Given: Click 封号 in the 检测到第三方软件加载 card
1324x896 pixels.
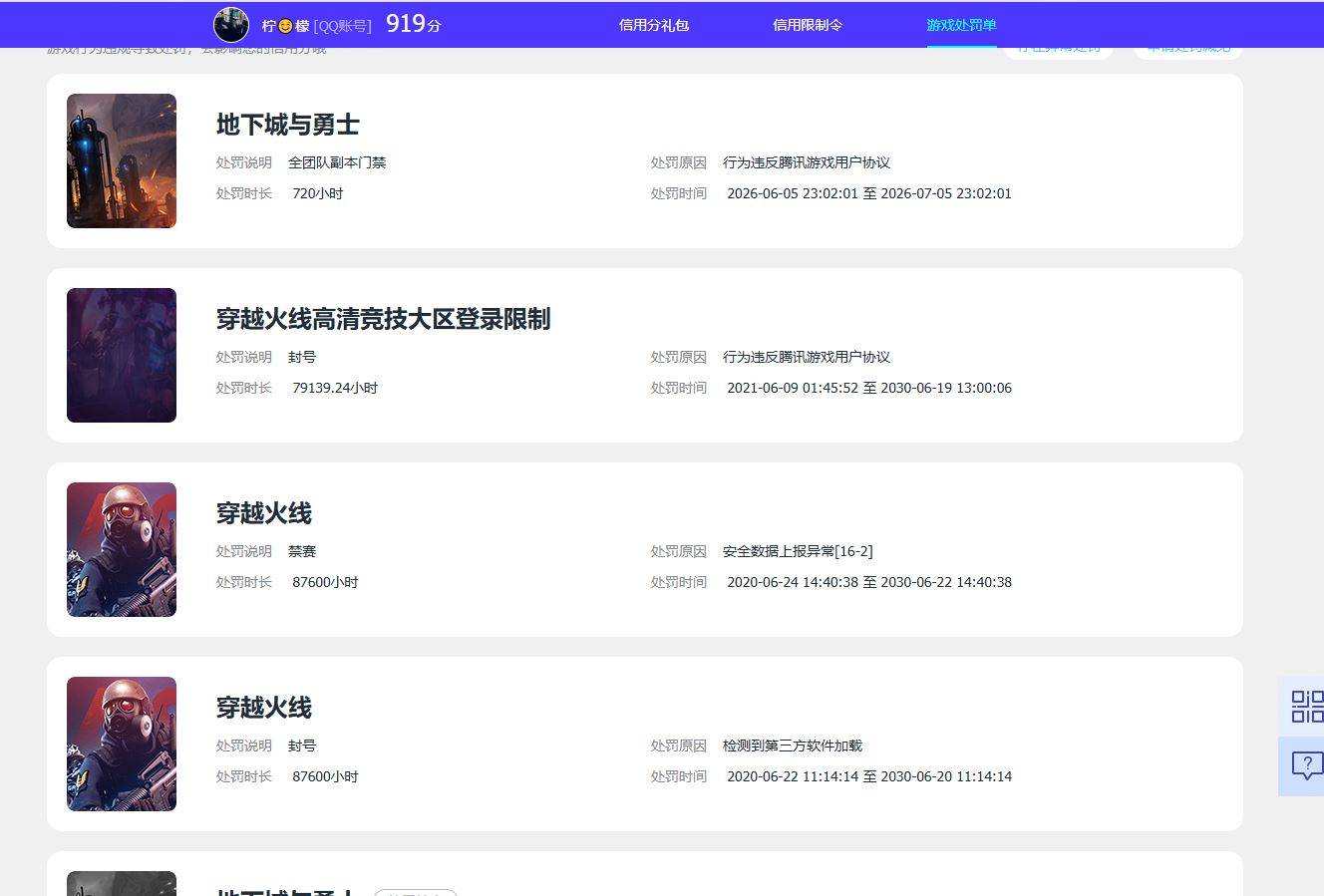Looking at the screenshot, I should pos(302,746).
